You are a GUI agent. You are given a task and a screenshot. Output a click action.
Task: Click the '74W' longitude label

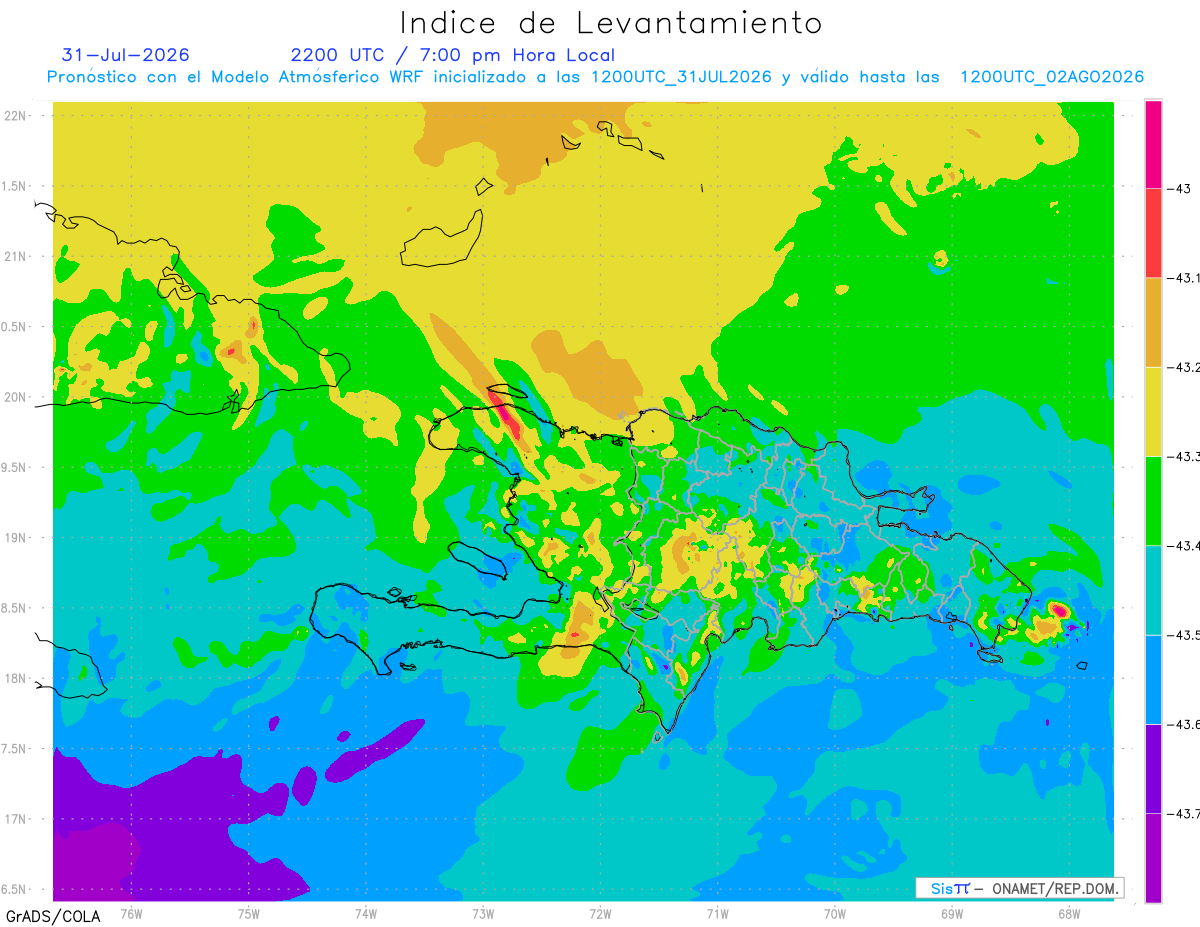[x=366, y=913]
